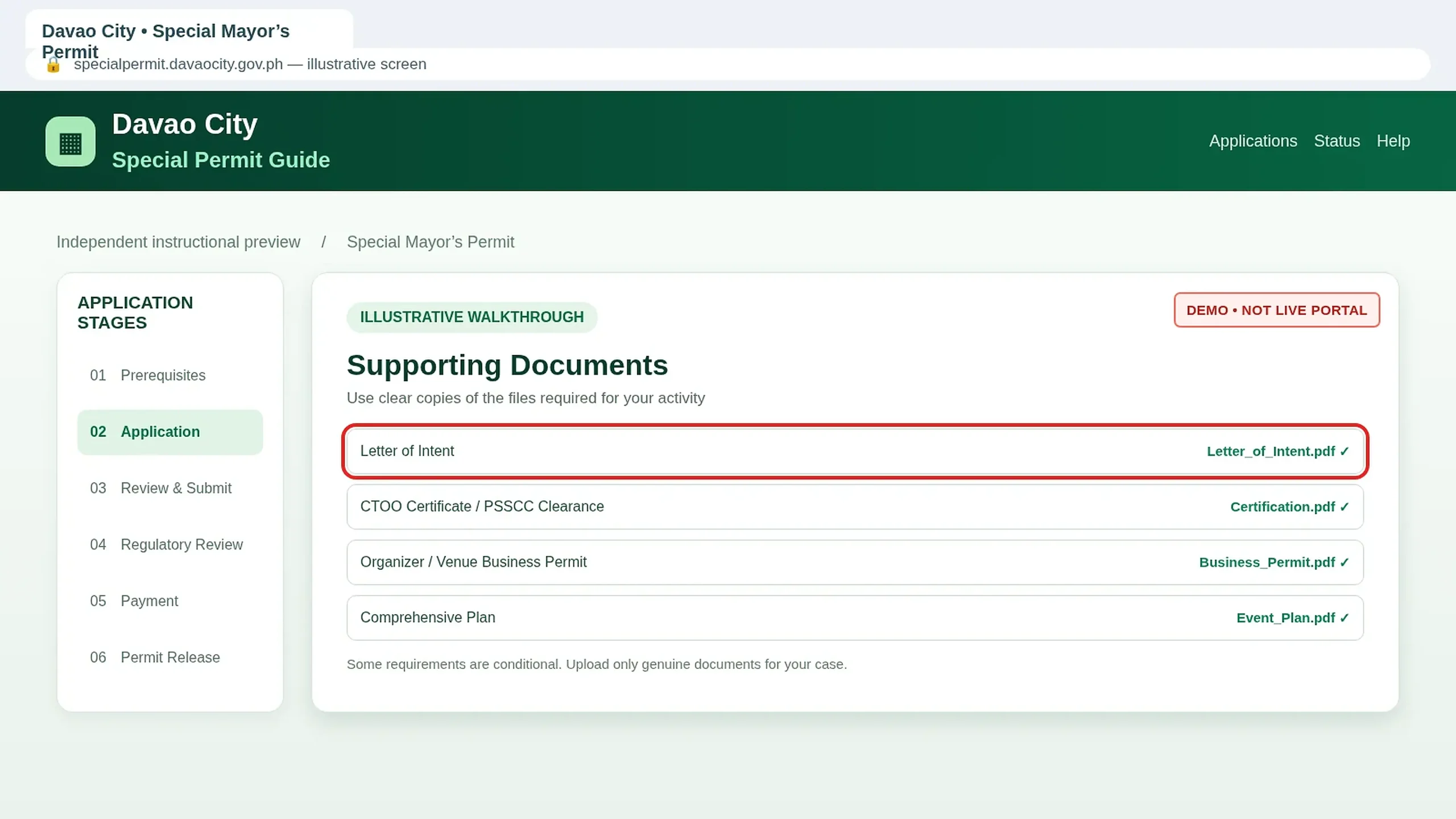
Task: Open the Certification.pdf uploaded file
Action: click(1289, 507)
